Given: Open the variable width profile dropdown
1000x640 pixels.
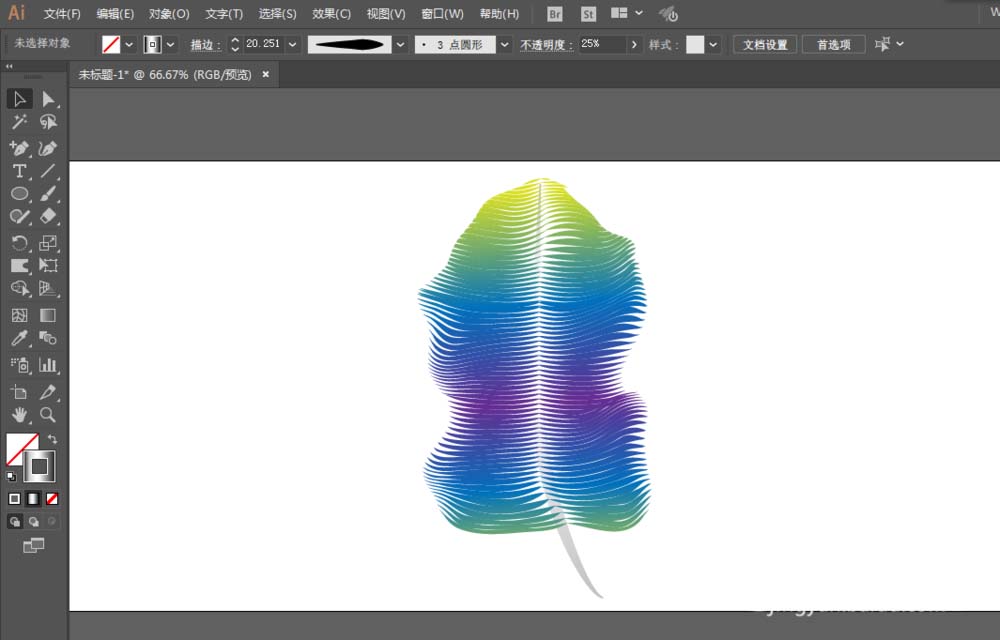Looking at the screenshot, I should pyautogui.click(x=400, y=44).
